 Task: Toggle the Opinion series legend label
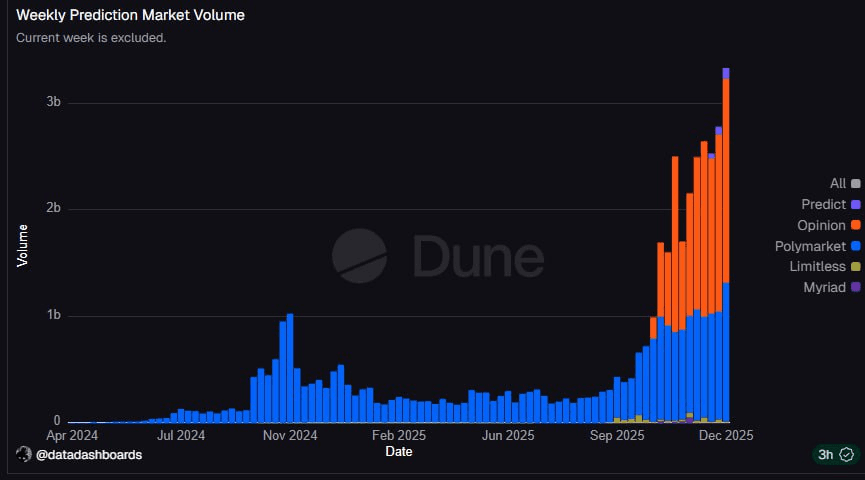[x=821, y=225]
